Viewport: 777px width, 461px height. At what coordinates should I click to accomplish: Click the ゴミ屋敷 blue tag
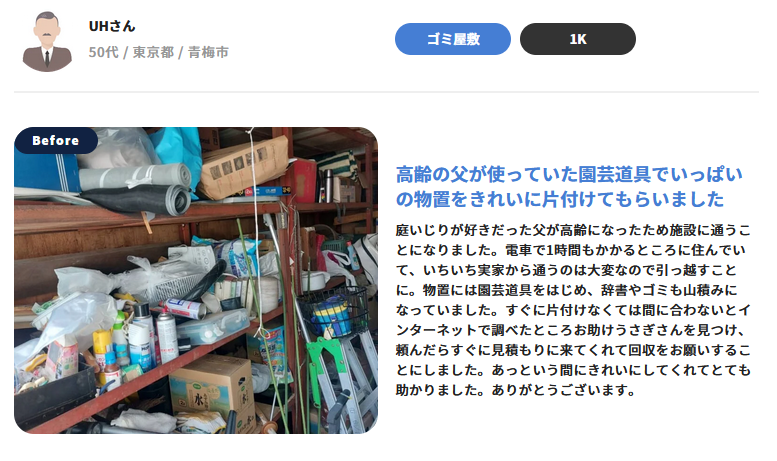click(452, 39)
